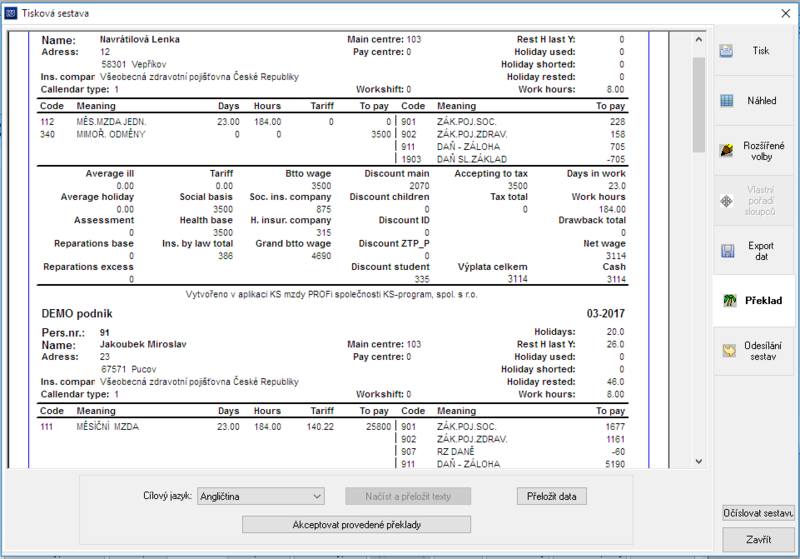Click the Očíslovat sestavu button
Screen dimensions: 800x559
click(758, 513)
